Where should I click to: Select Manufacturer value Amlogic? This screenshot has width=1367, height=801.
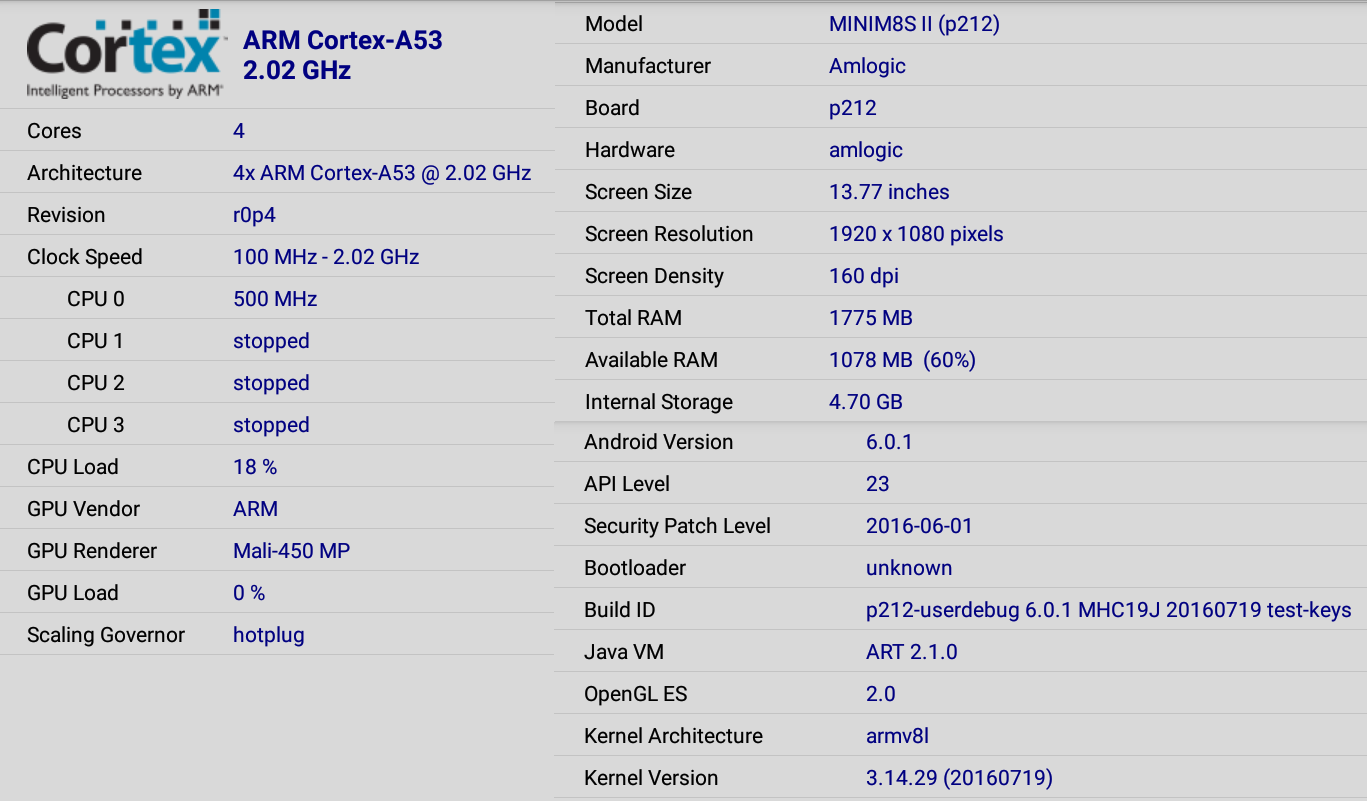pyautogui.click(x=867, y=66)
